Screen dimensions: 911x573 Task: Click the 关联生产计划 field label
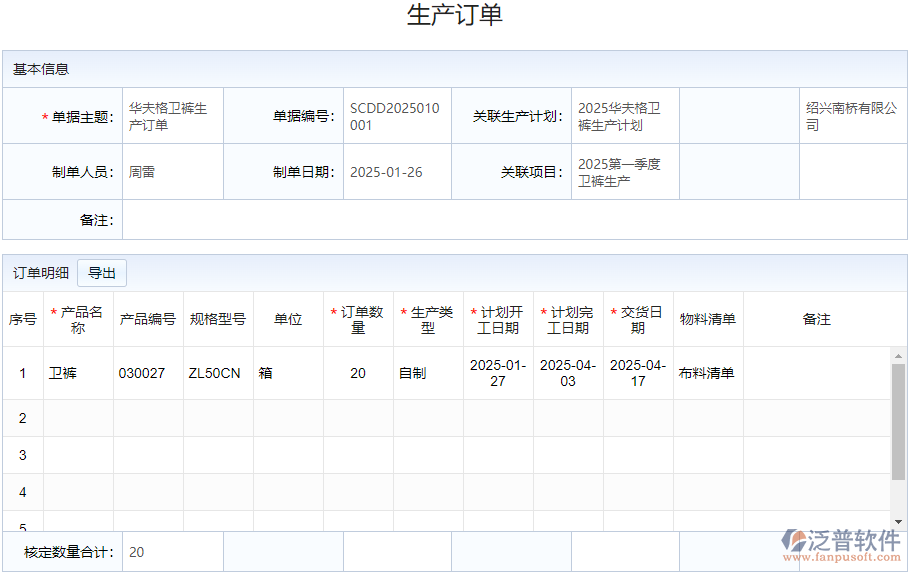(x=518, y=116)
